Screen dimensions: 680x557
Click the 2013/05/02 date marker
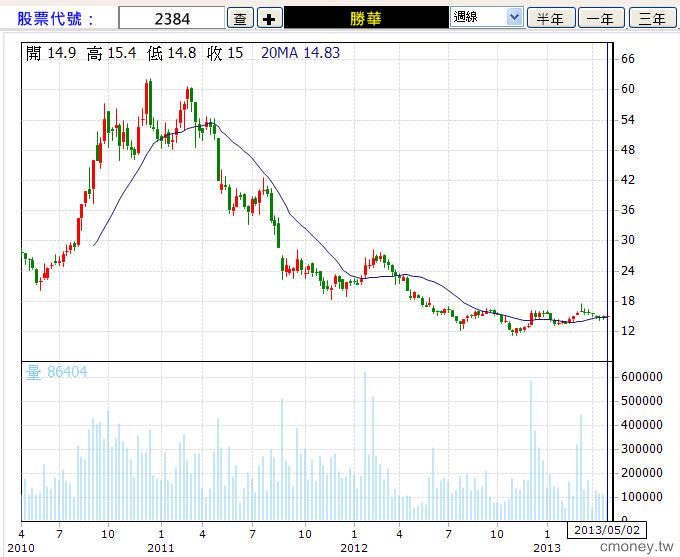pos(607,530)
